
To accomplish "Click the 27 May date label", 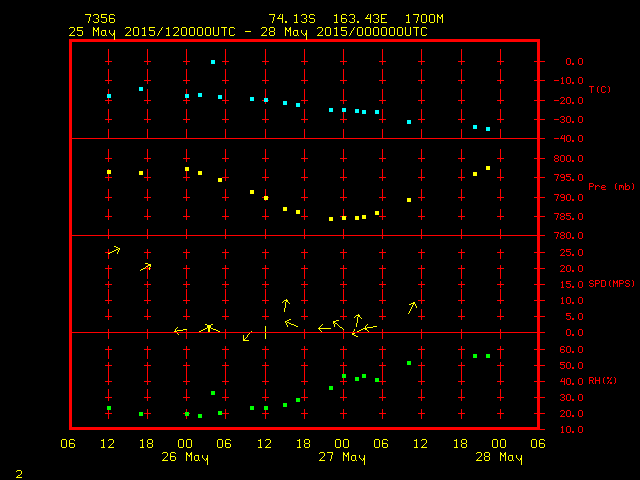I will coord(343,458).
